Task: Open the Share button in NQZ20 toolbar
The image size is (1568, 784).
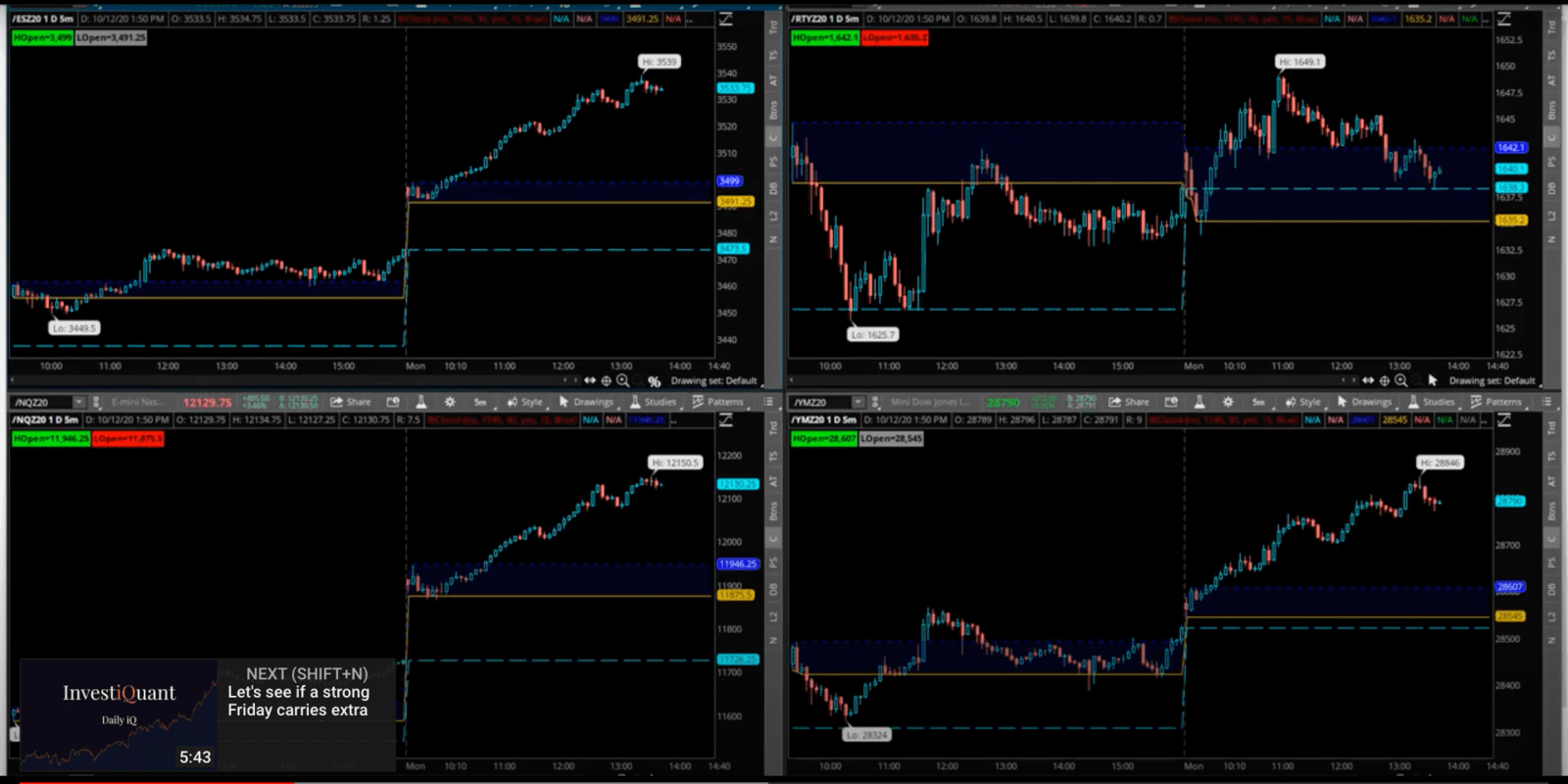Action: [351, 402]
